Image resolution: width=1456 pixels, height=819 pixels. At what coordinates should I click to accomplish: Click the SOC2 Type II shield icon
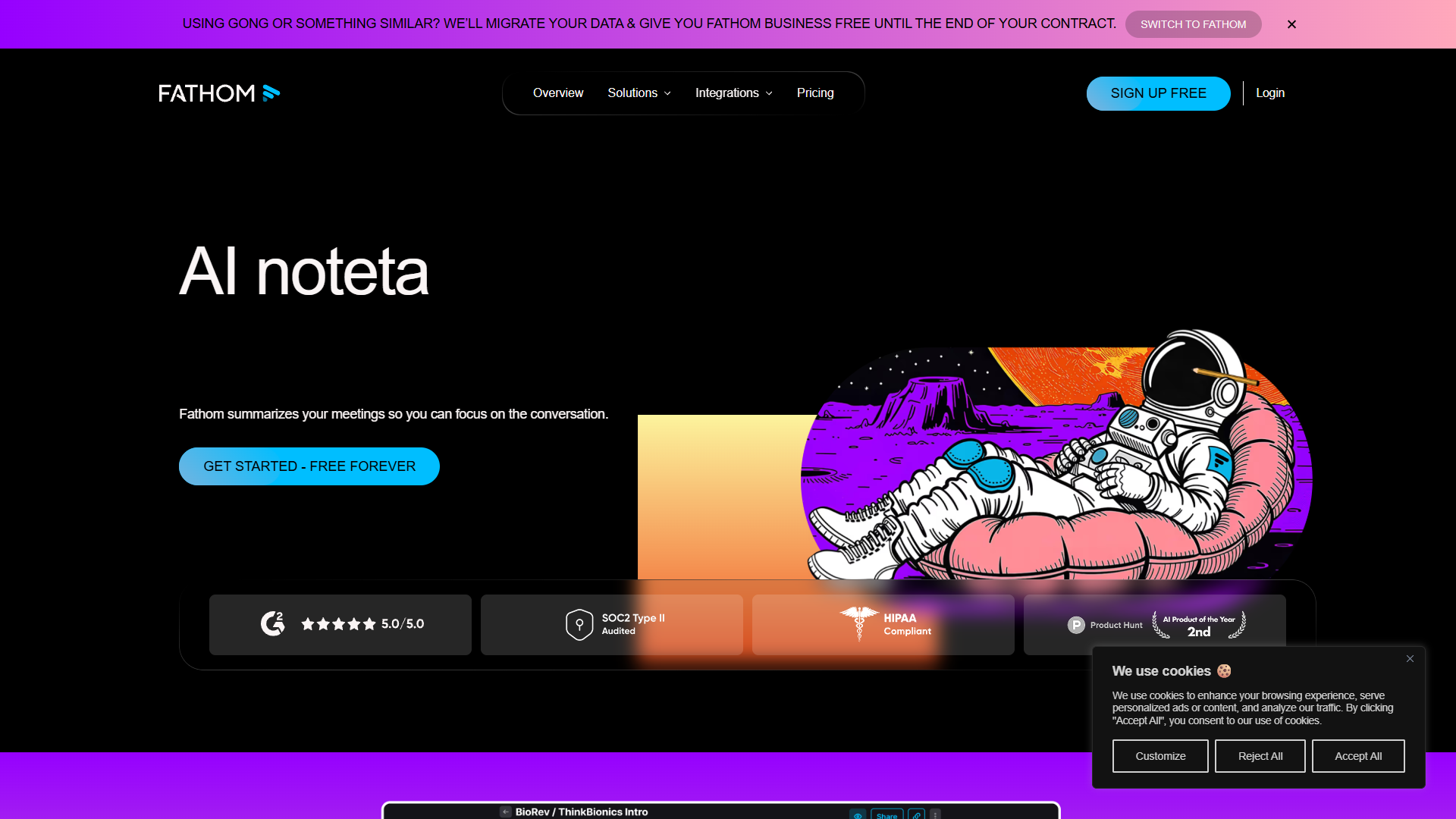coord(579,625)
